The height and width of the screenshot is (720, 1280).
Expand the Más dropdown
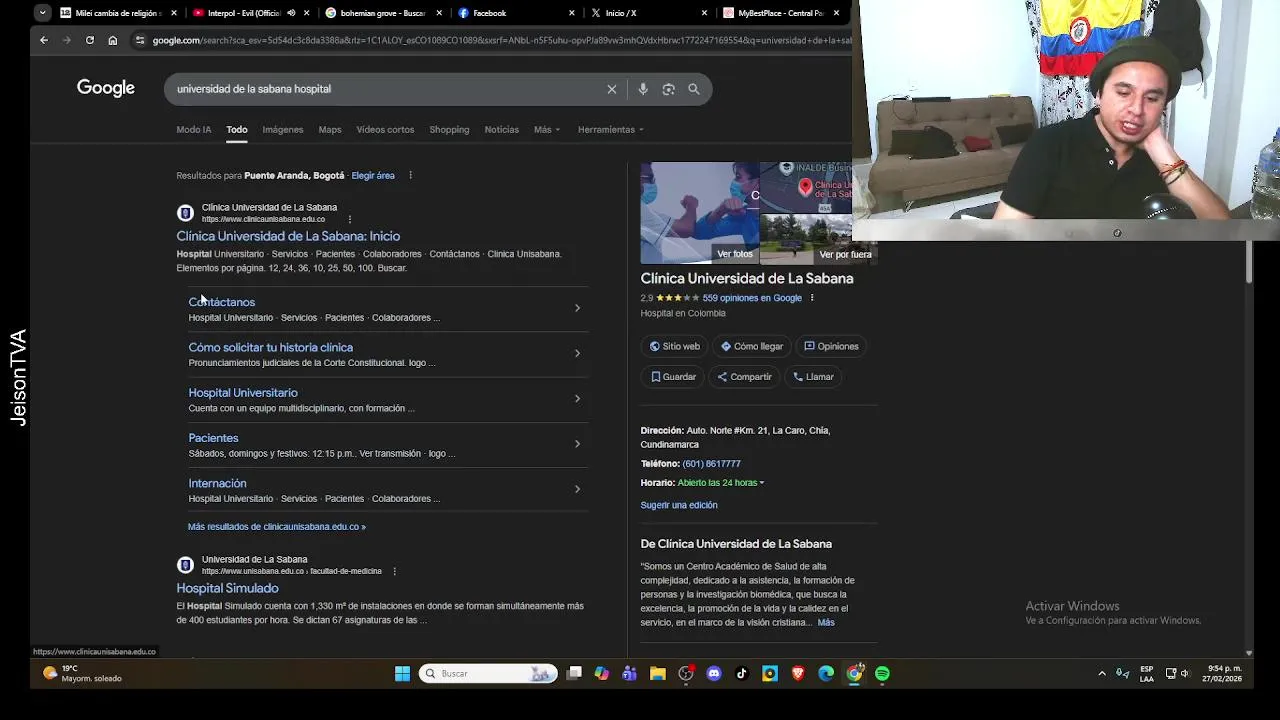point(547,130)
